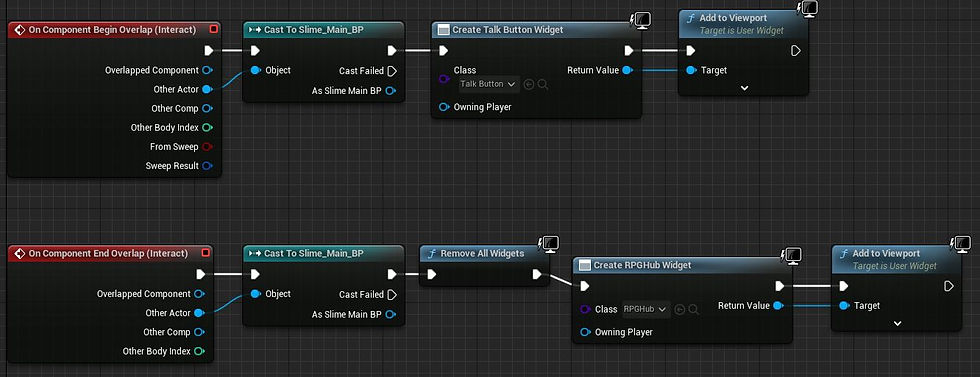The width and height of the screenshot is (980, 377).
Task: Click Owning Player pin on Create RPGHub Widget
Action: click(x=586, y=332)
